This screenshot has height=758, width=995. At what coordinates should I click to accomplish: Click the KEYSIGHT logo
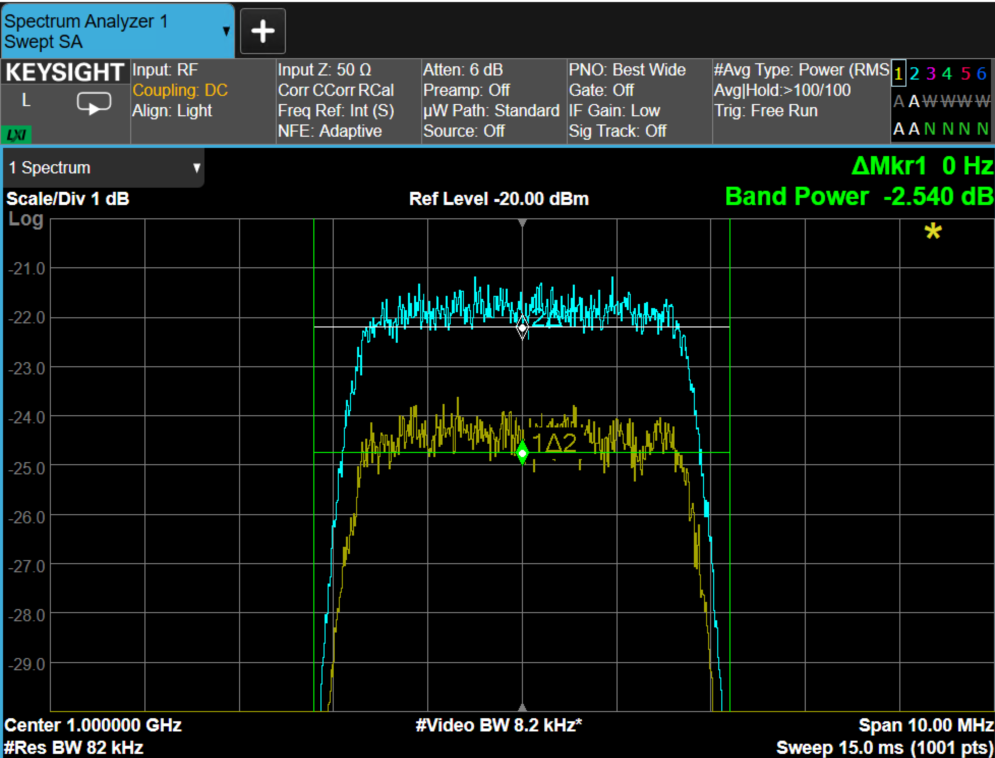[x=65, y=73]
